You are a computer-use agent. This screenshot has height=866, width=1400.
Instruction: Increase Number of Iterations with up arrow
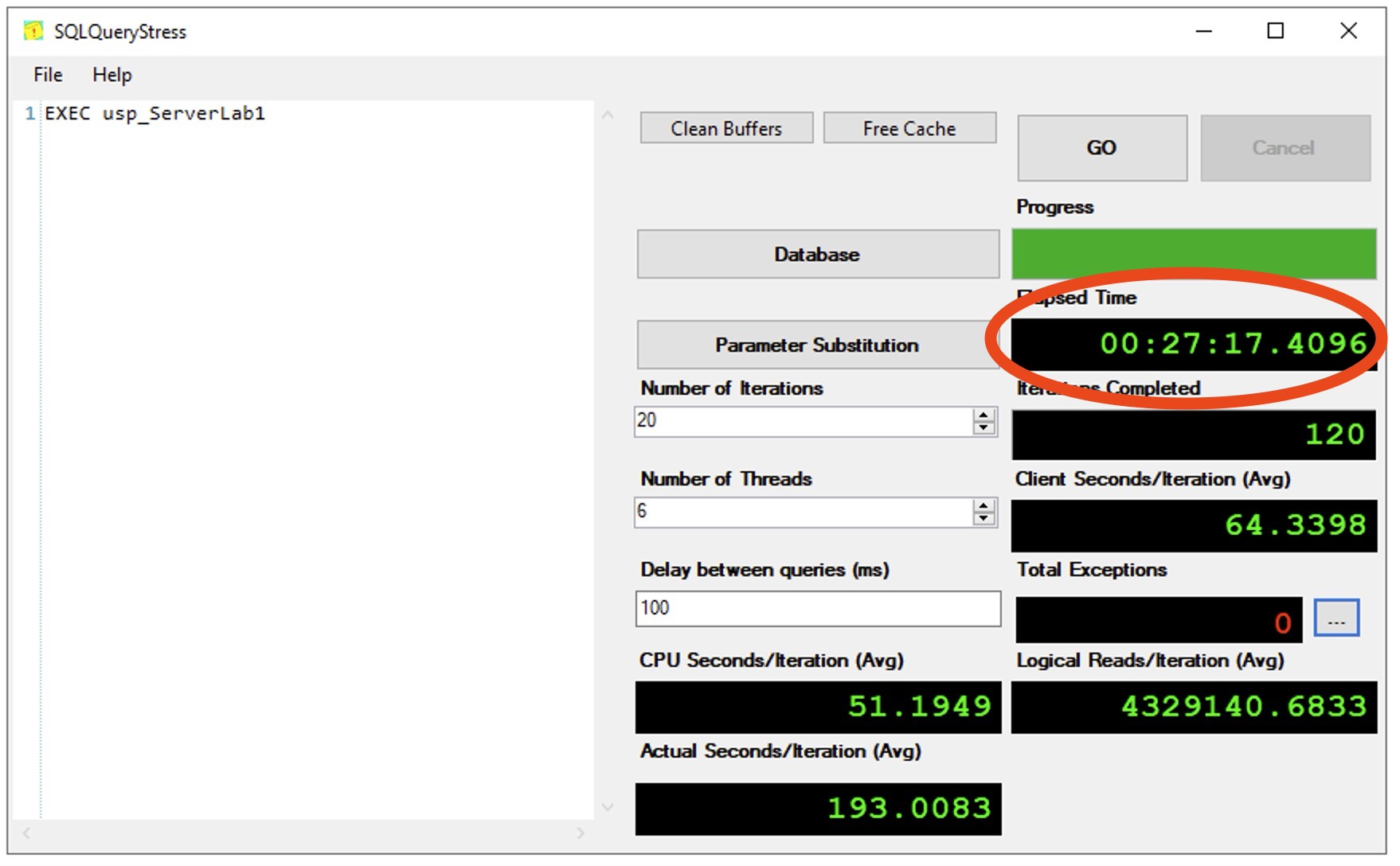pyautogui.click(x=984, y=415)
